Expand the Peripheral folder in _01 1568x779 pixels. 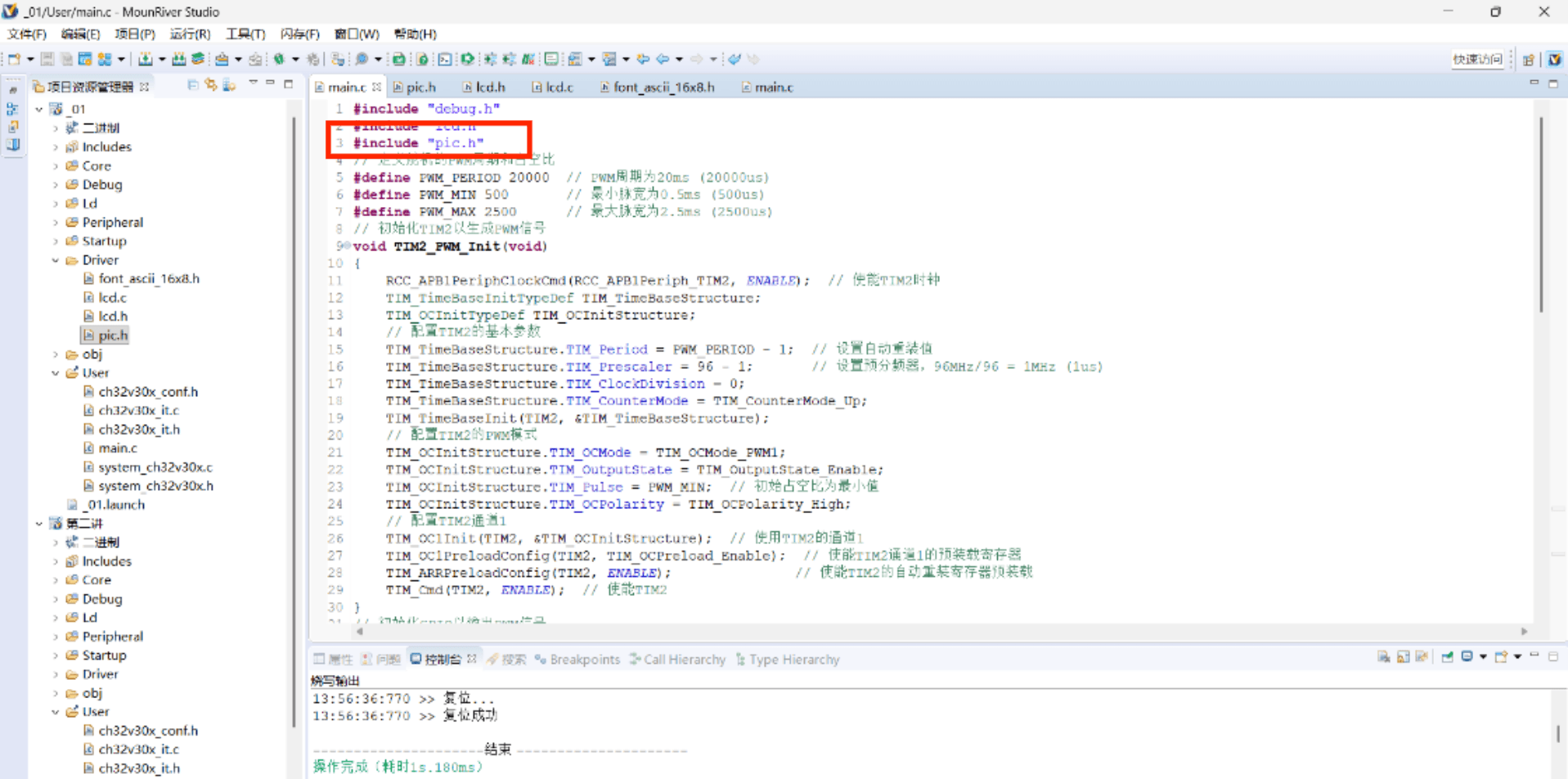click(x=56, y=223)
